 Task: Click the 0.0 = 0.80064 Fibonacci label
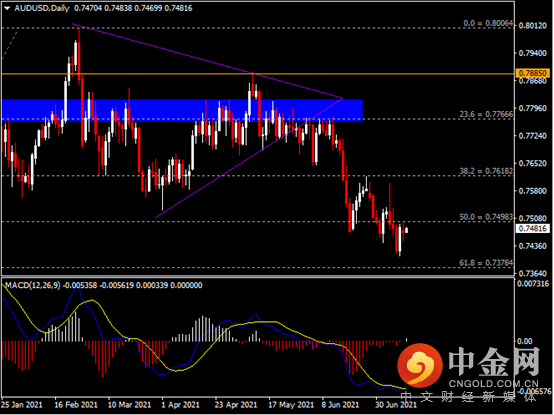pos(488,23)
